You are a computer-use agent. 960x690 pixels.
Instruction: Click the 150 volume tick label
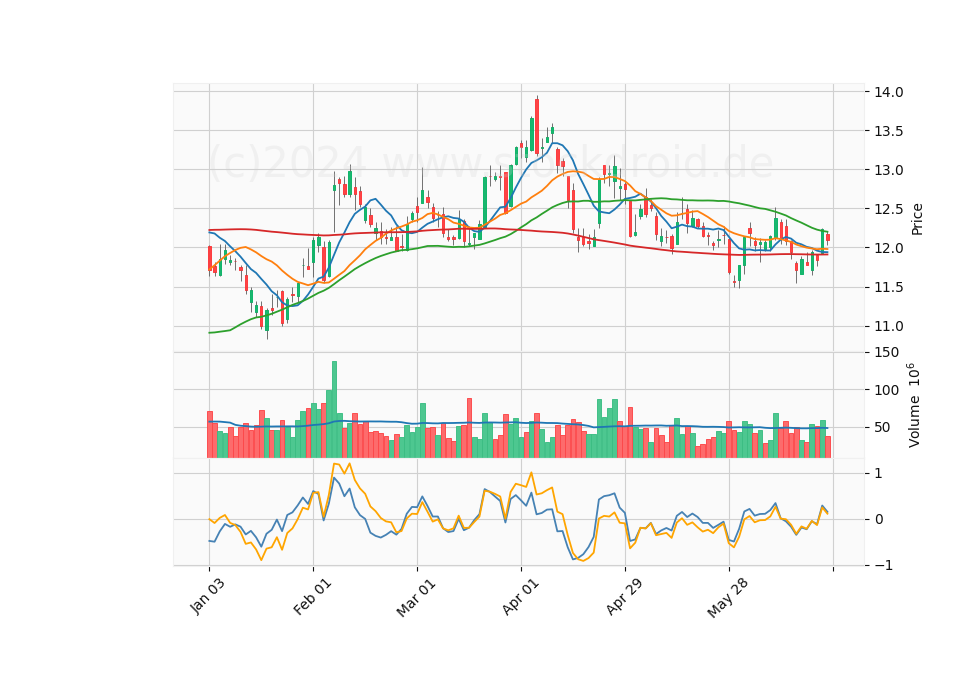(x=887, y=352)
